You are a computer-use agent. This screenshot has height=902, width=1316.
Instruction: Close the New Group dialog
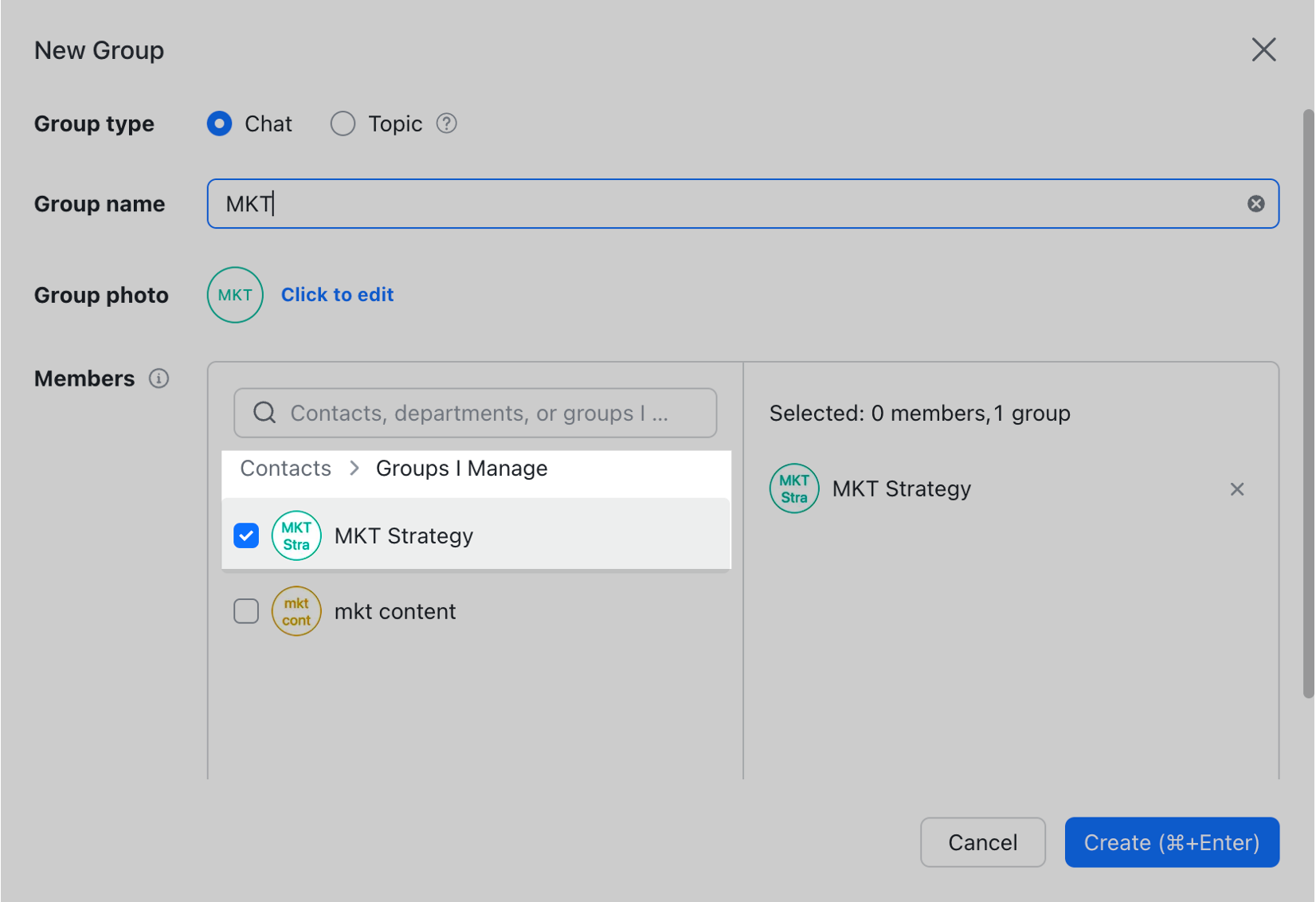tap(1264, 49)
